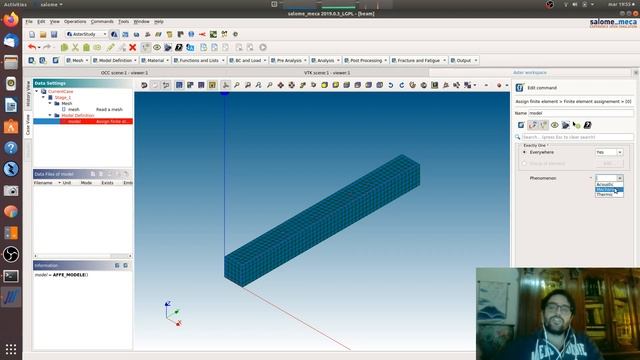Open the BC and Load dropdown

248,60
